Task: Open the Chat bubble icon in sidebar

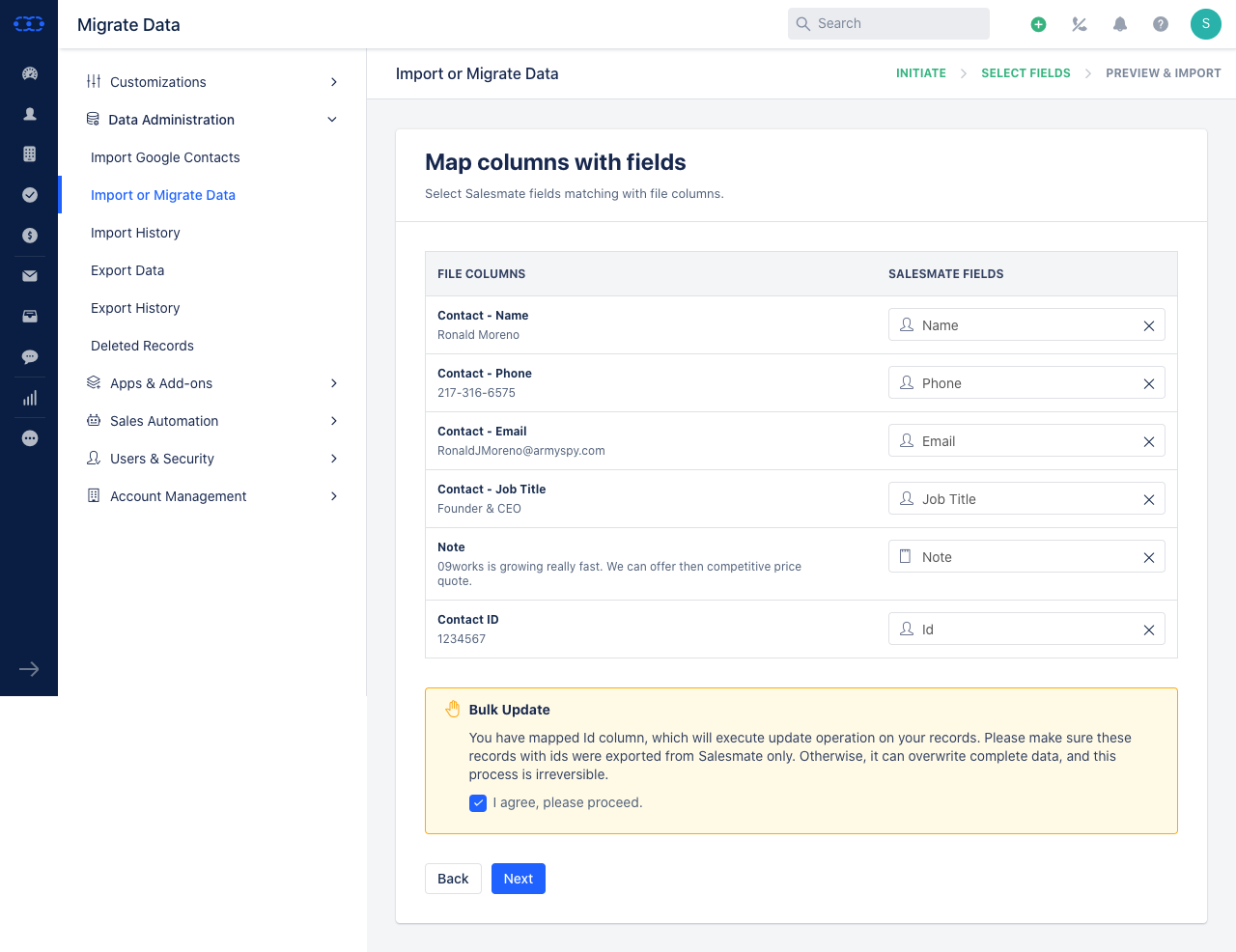Action: tap(30, 357)
